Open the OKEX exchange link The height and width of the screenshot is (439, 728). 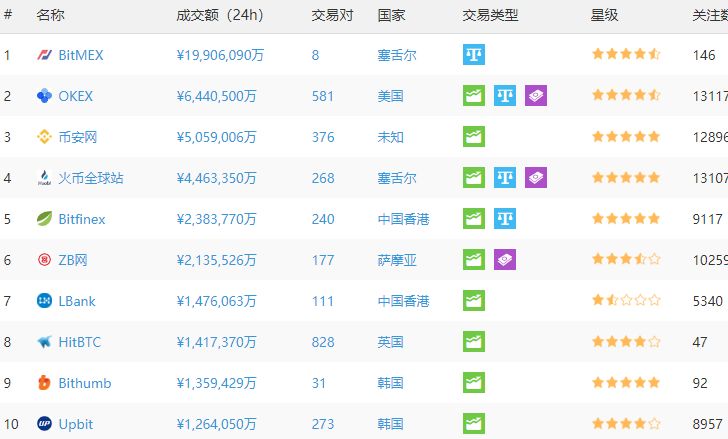76,96
